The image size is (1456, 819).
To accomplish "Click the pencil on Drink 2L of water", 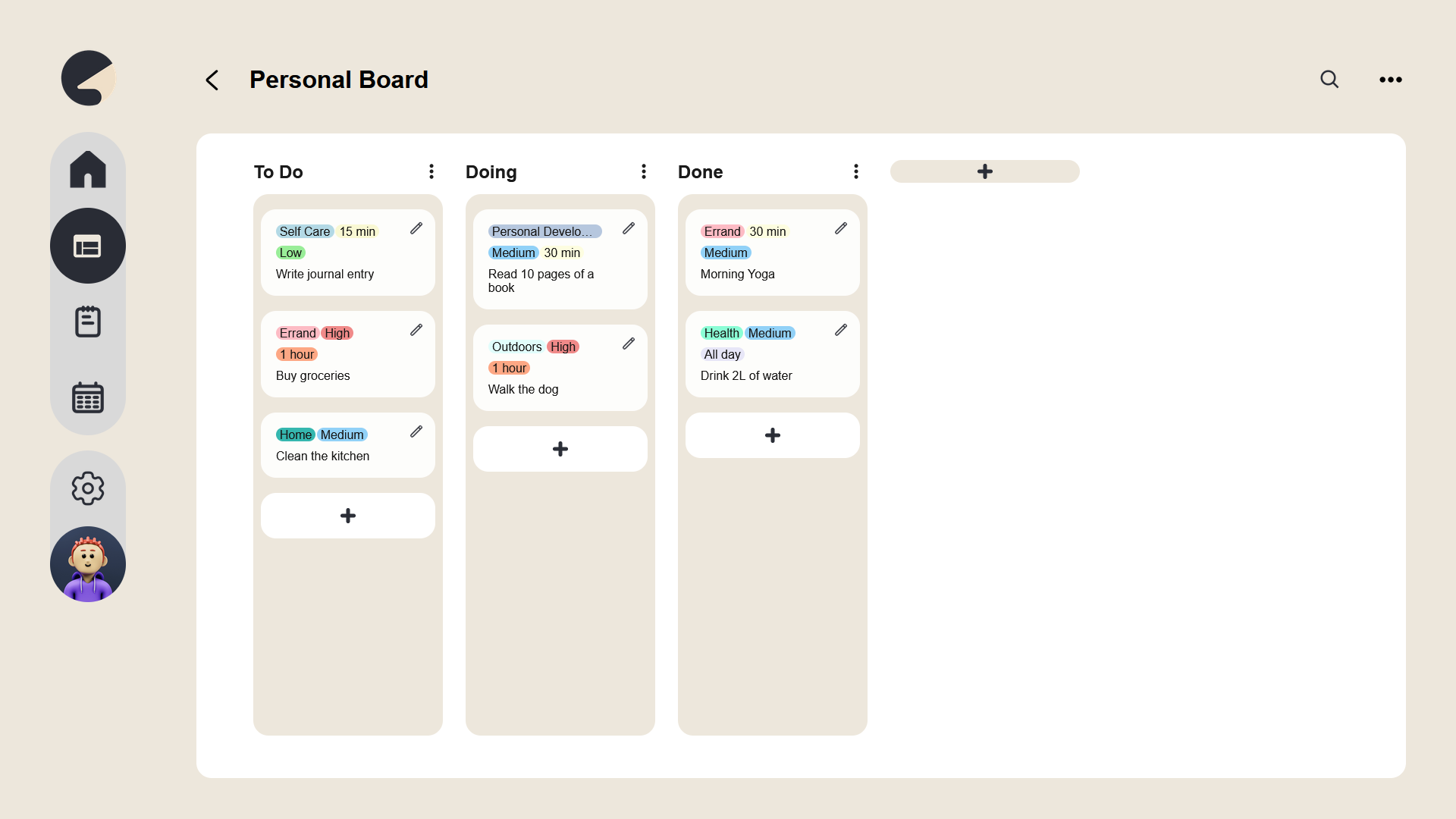I will (x=841, y=330).
